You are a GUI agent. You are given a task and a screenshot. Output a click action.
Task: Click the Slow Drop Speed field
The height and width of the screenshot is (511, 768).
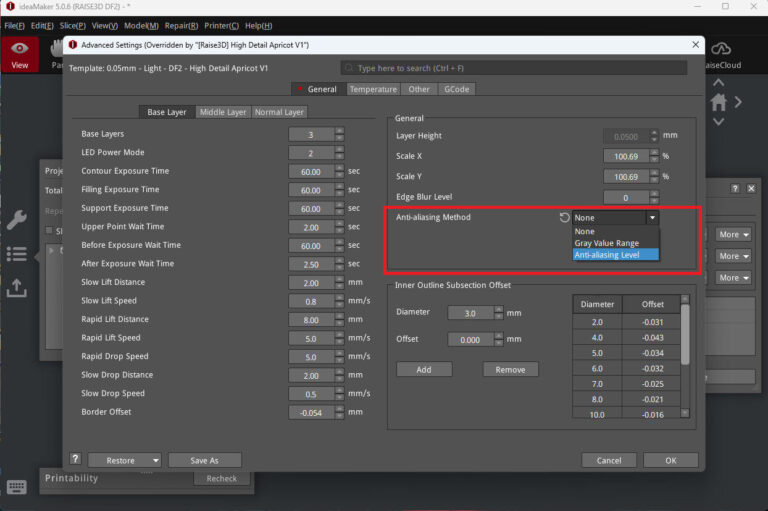(312, 394)
